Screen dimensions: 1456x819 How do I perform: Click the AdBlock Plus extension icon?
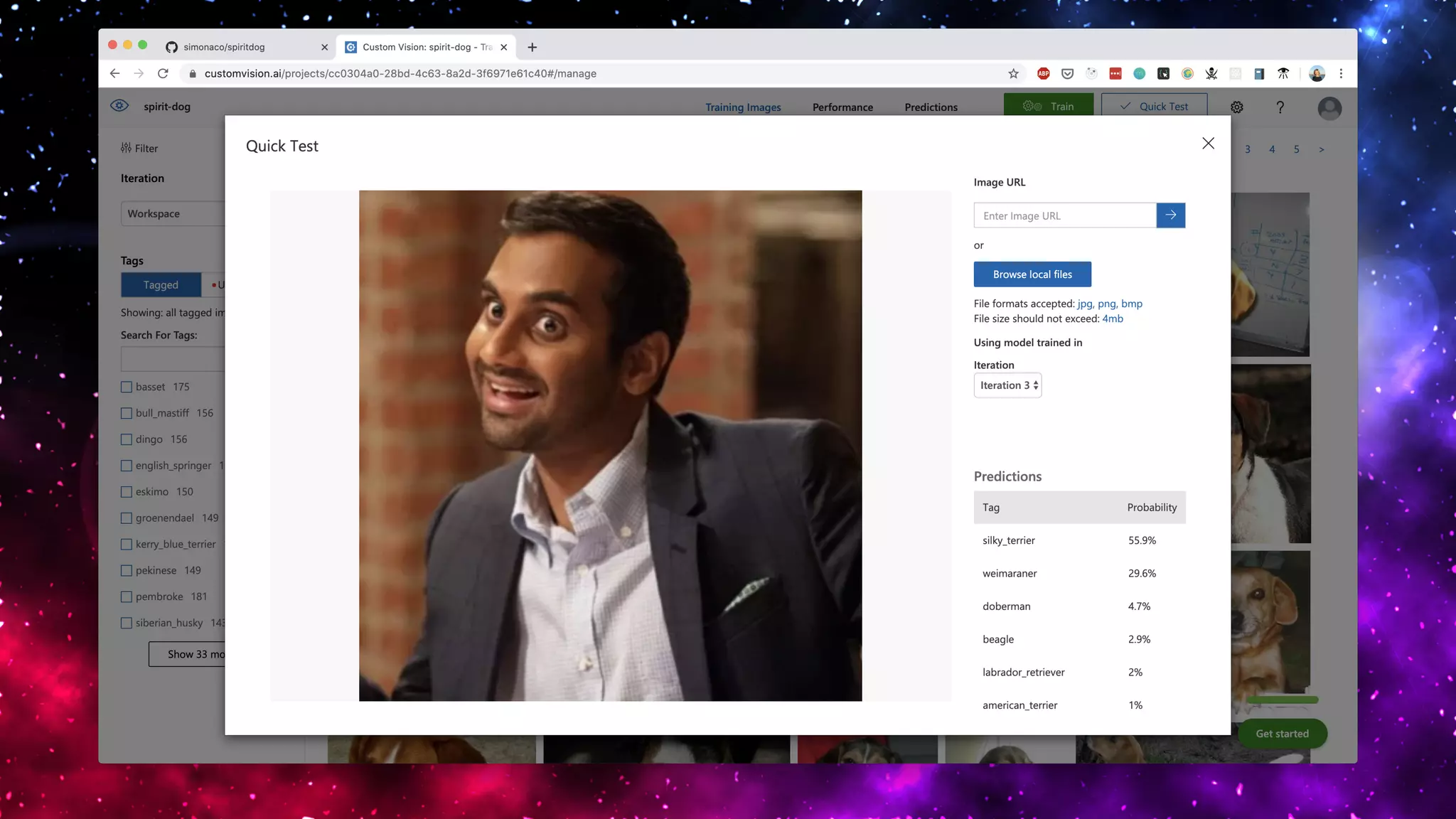1043,74
